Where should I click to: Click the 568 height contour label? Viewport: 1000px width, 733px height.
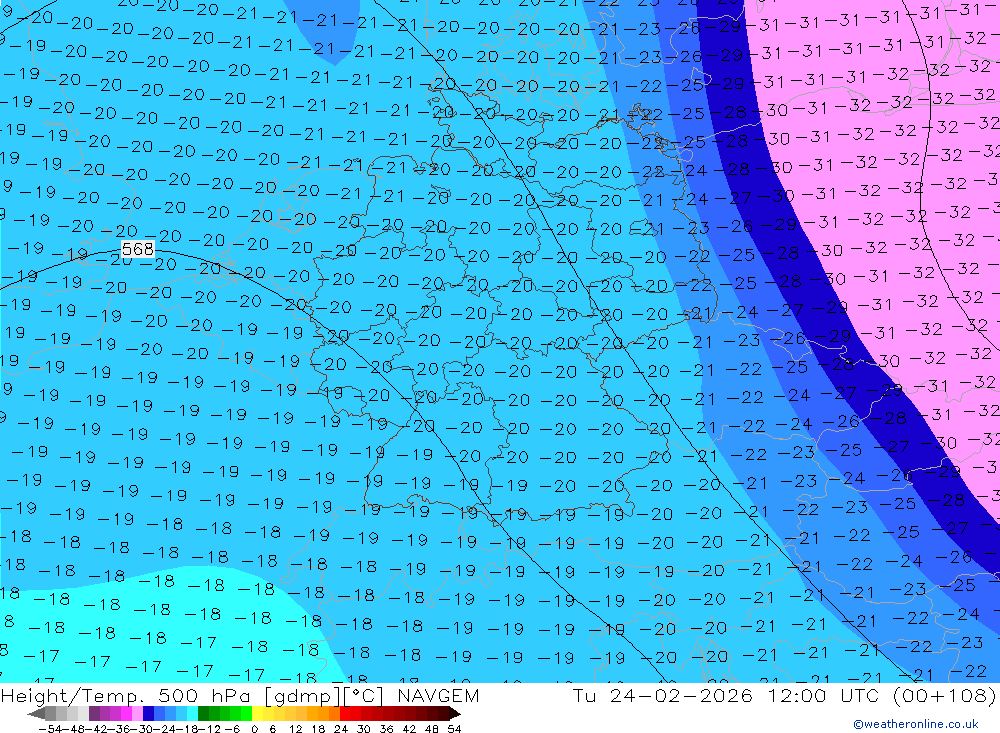138,249
